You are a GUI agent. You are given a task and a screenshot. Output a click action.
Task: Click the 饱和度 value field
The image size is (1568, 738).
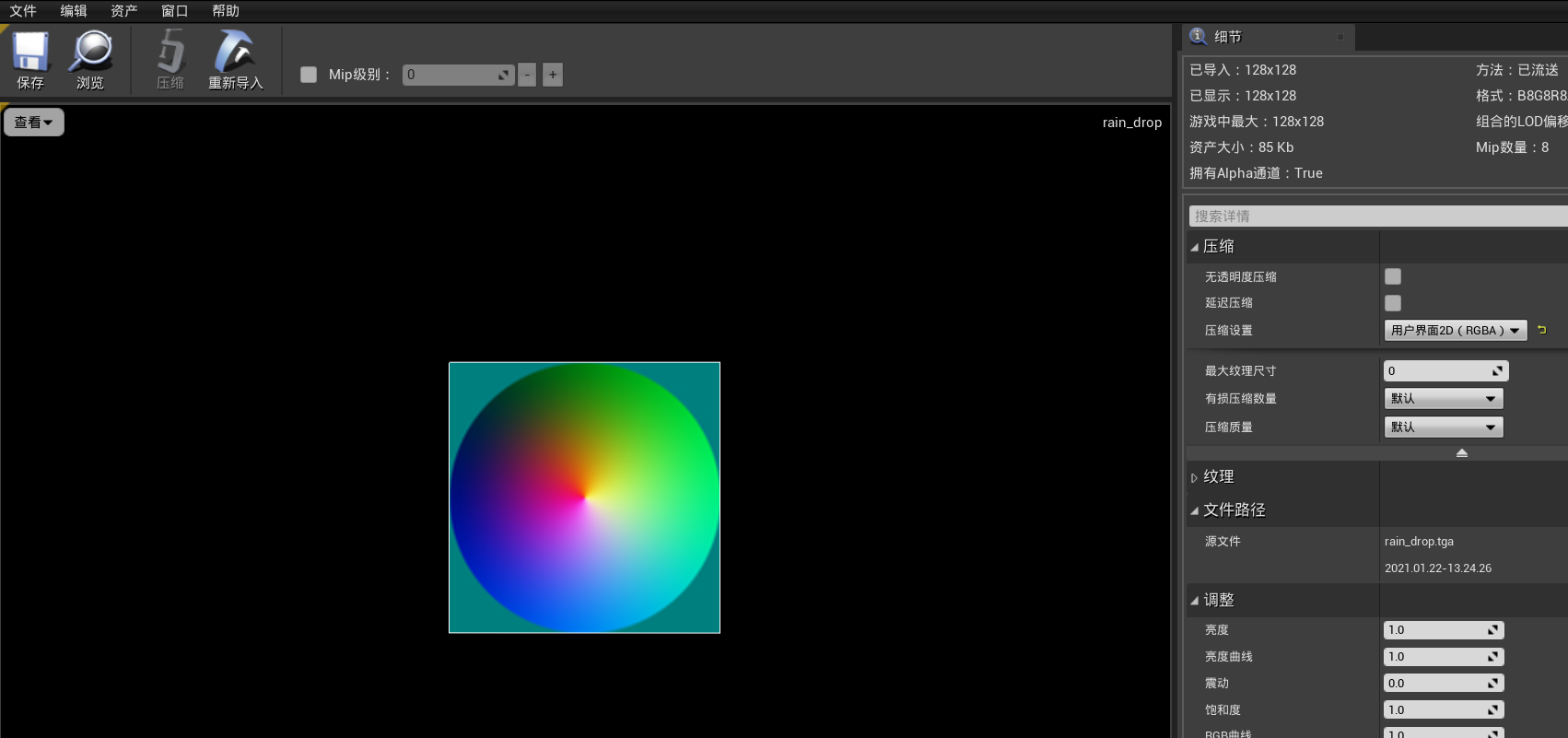point(1444,710)
